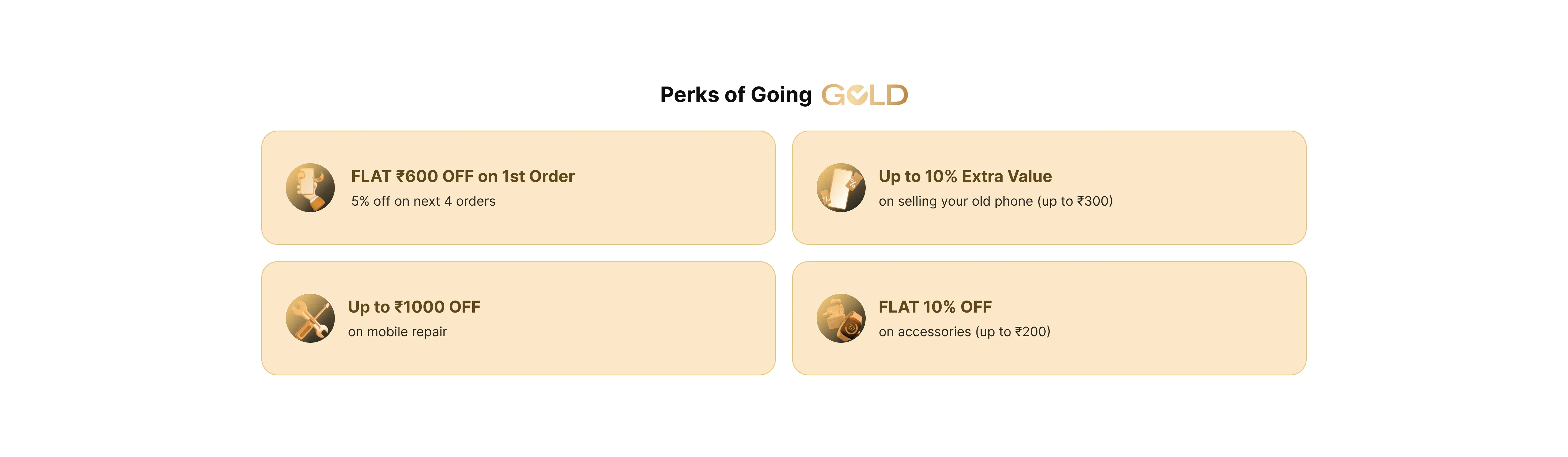Click the GOLD wordmark's letter G
The width and height of the screenshot is (1568, 457).
click(833, 95)
